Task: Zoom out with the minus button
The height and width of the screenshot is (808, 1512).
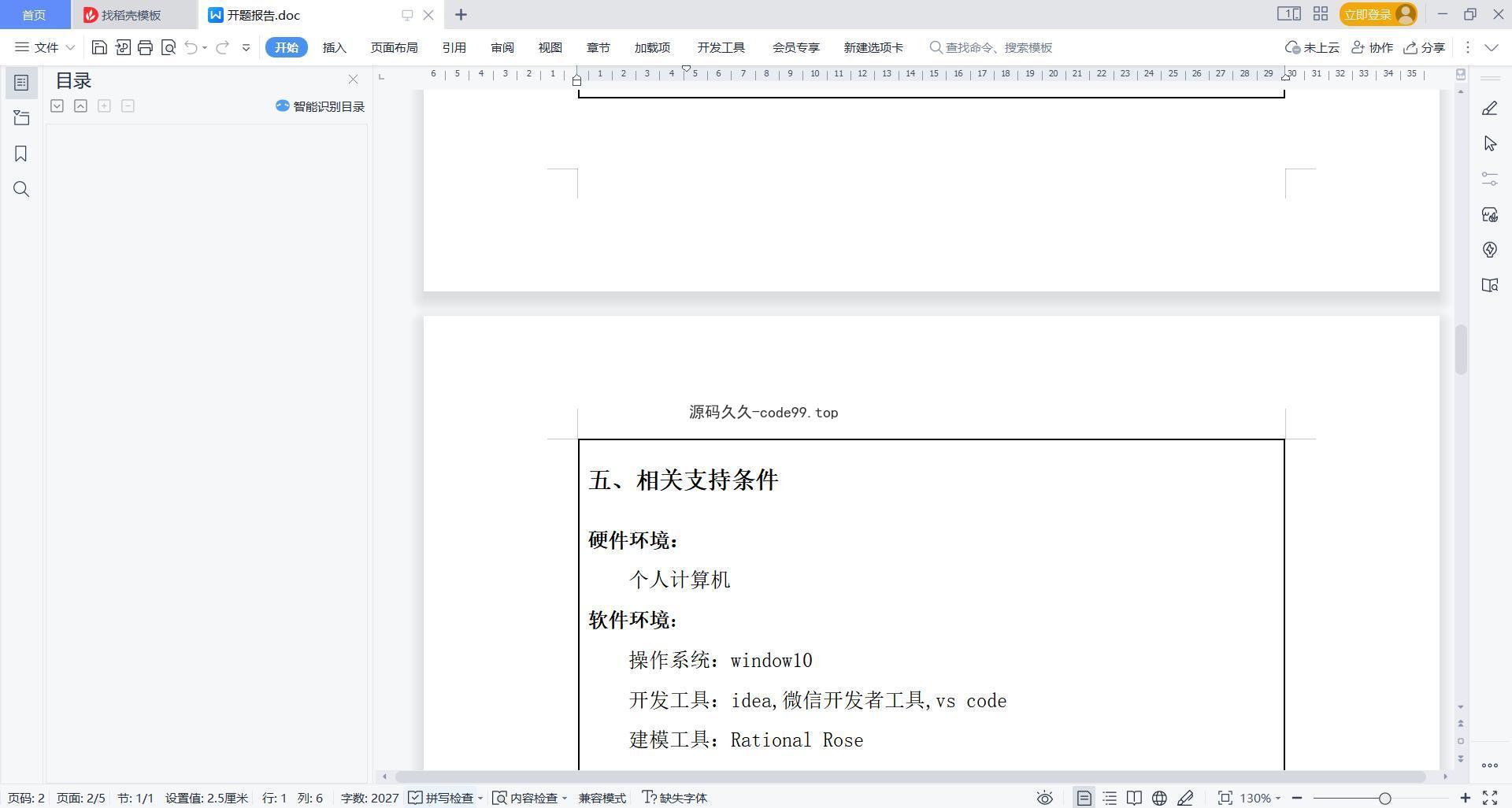Action: click(1297, 798)
